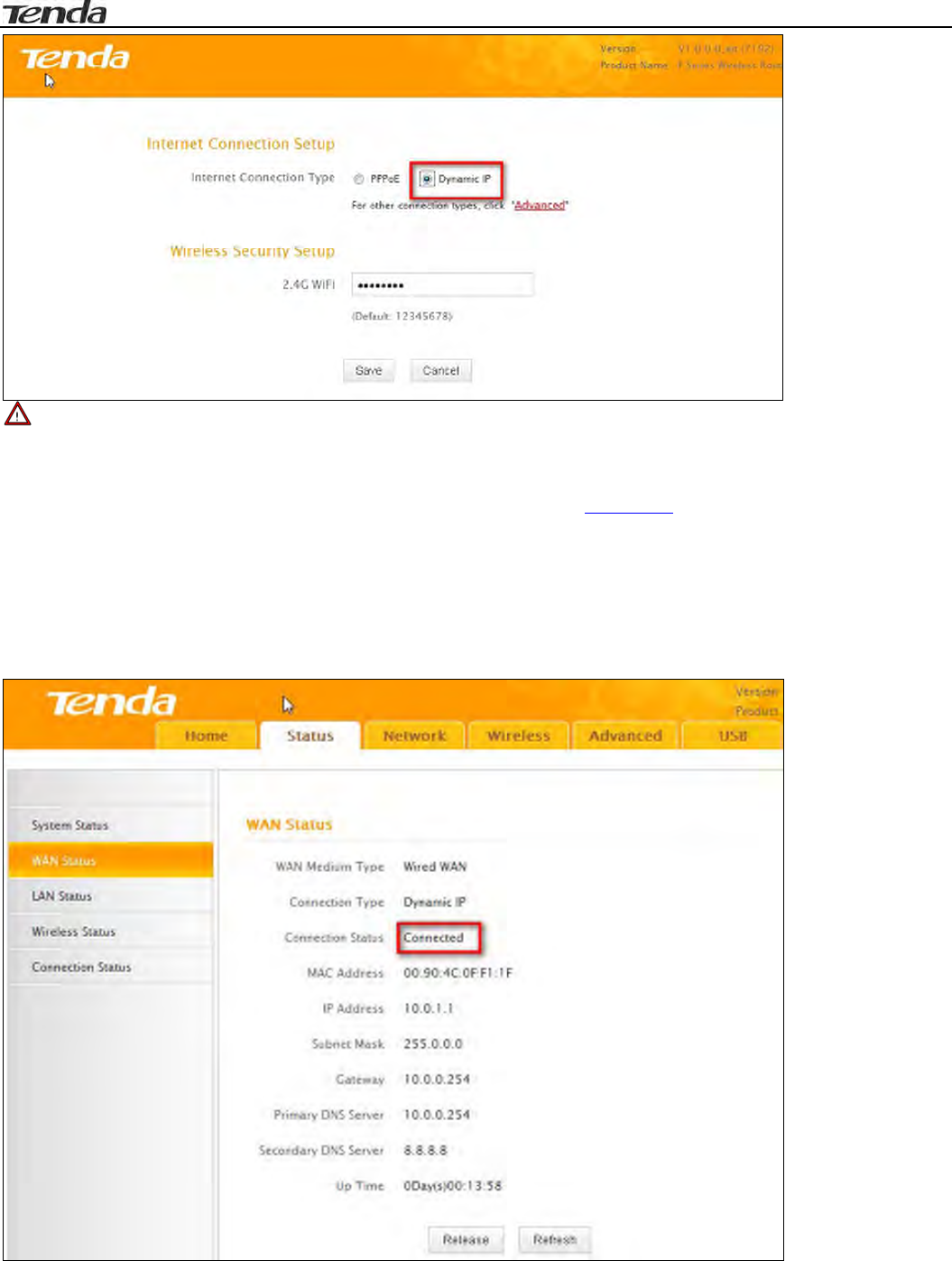Click the Connection Type value Dynamic IP
The height and width of the screenshot is (1261, 952).
click(434, 902)
